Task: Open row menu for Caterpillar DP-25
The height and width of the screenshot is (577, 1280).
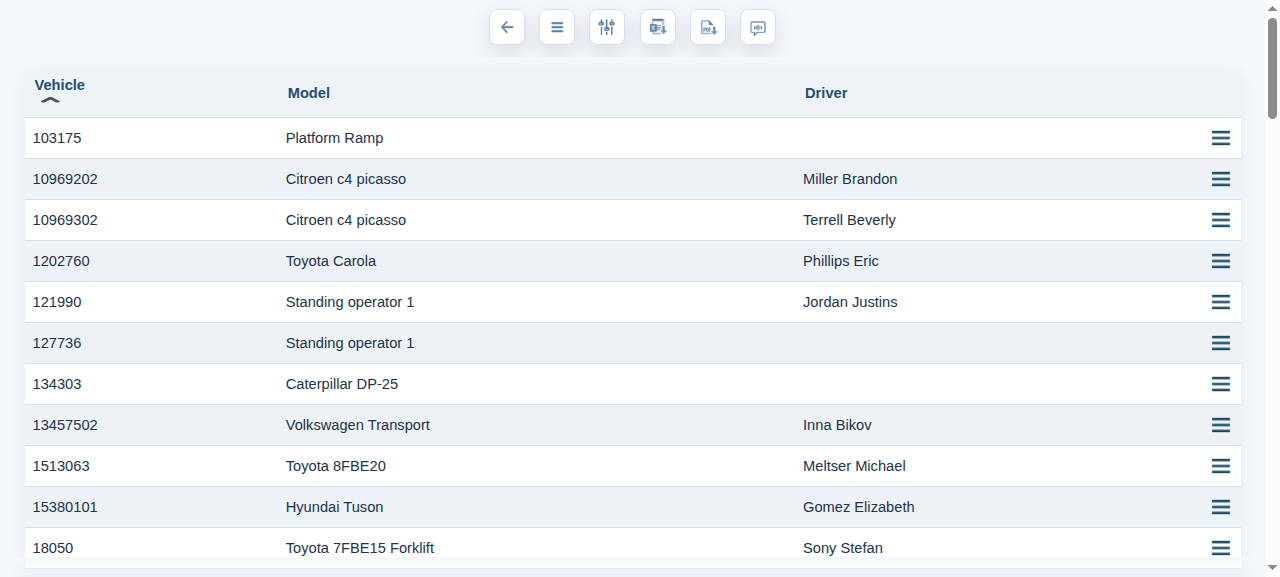Action: click(1221, 384)
